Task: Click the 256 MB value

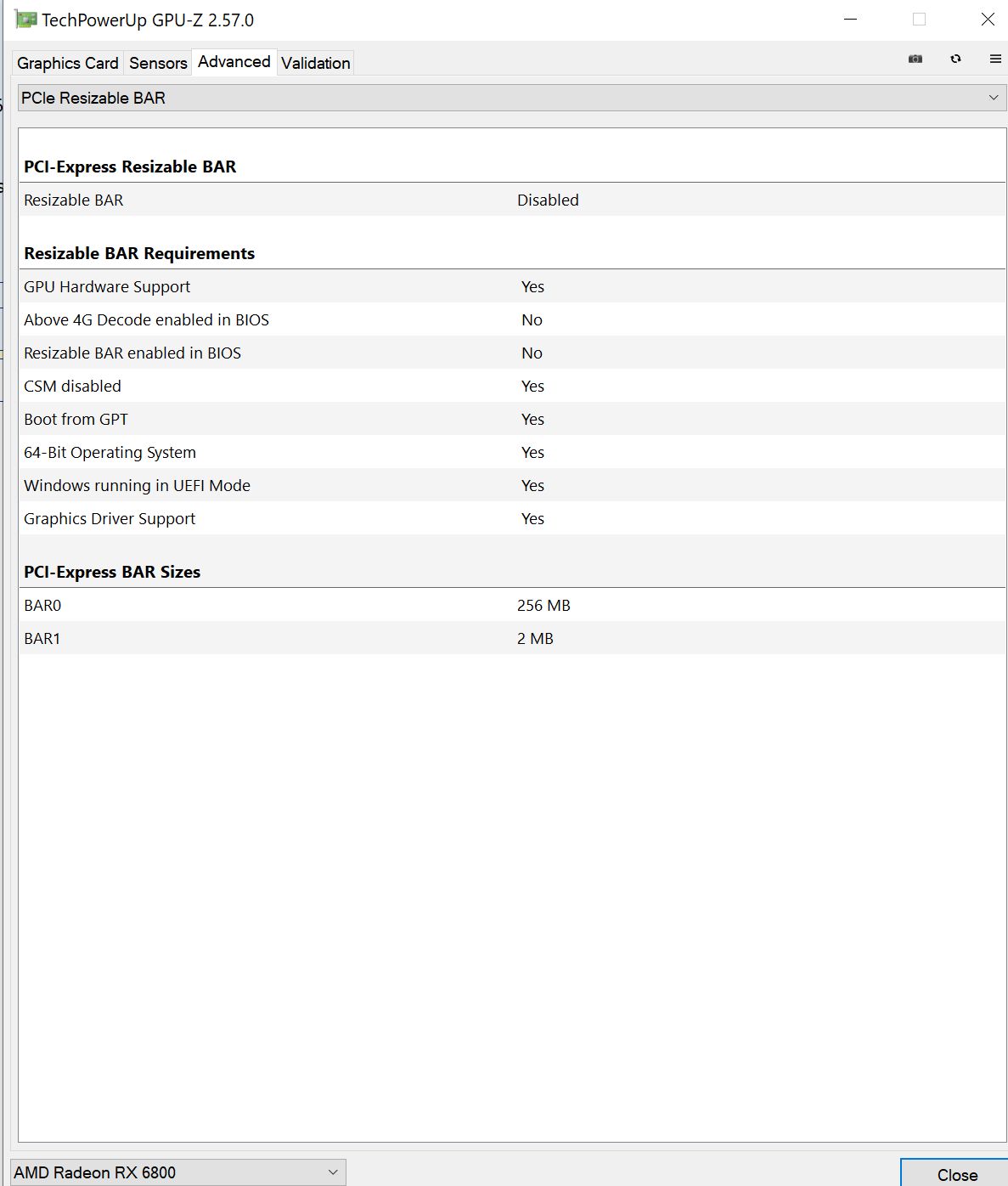Action: click(x=543, y=605)
